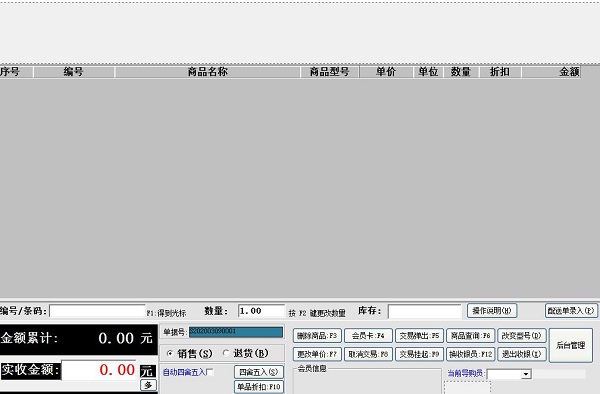Viewport: 600px width, 394px height.
Task: Click the F1:得到光标 hint text
Action: [x=166, y=313]
